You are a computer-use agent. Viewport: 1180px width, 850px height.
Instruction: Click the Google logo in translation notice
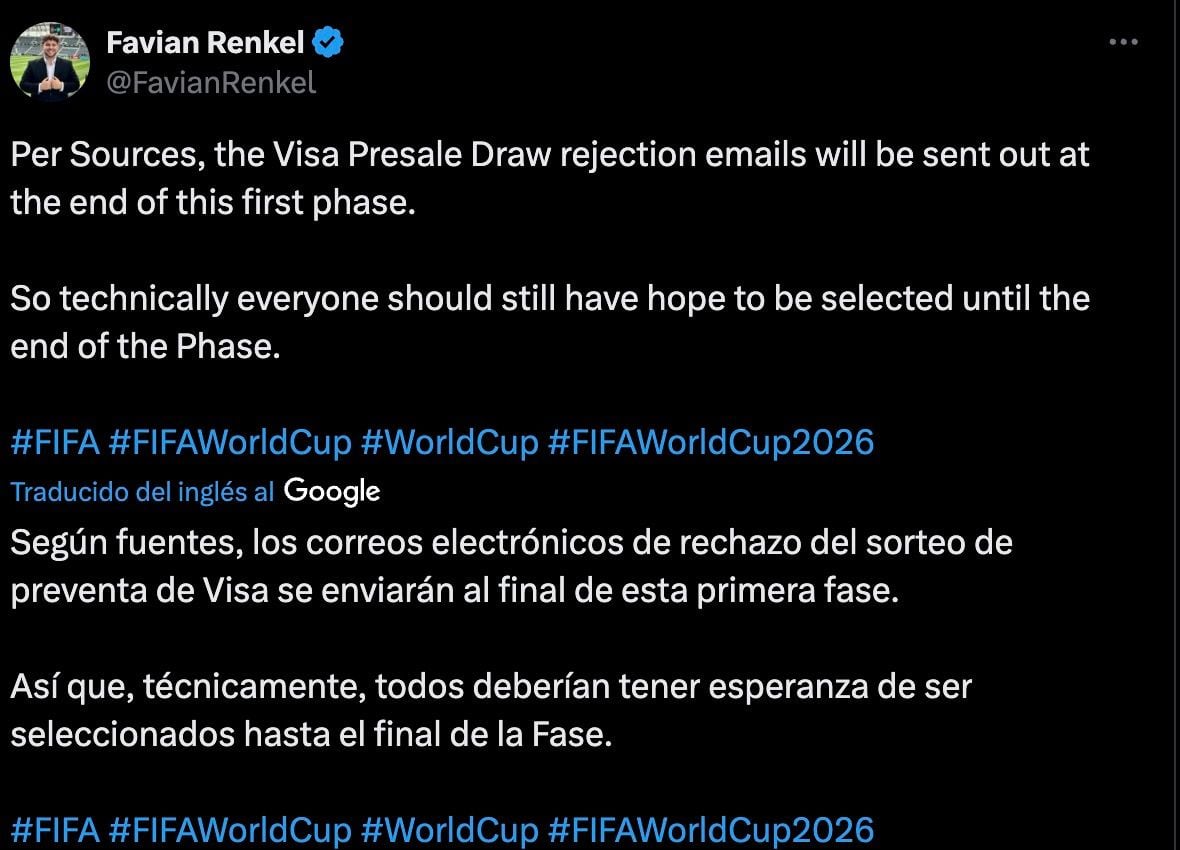point(331,491)
